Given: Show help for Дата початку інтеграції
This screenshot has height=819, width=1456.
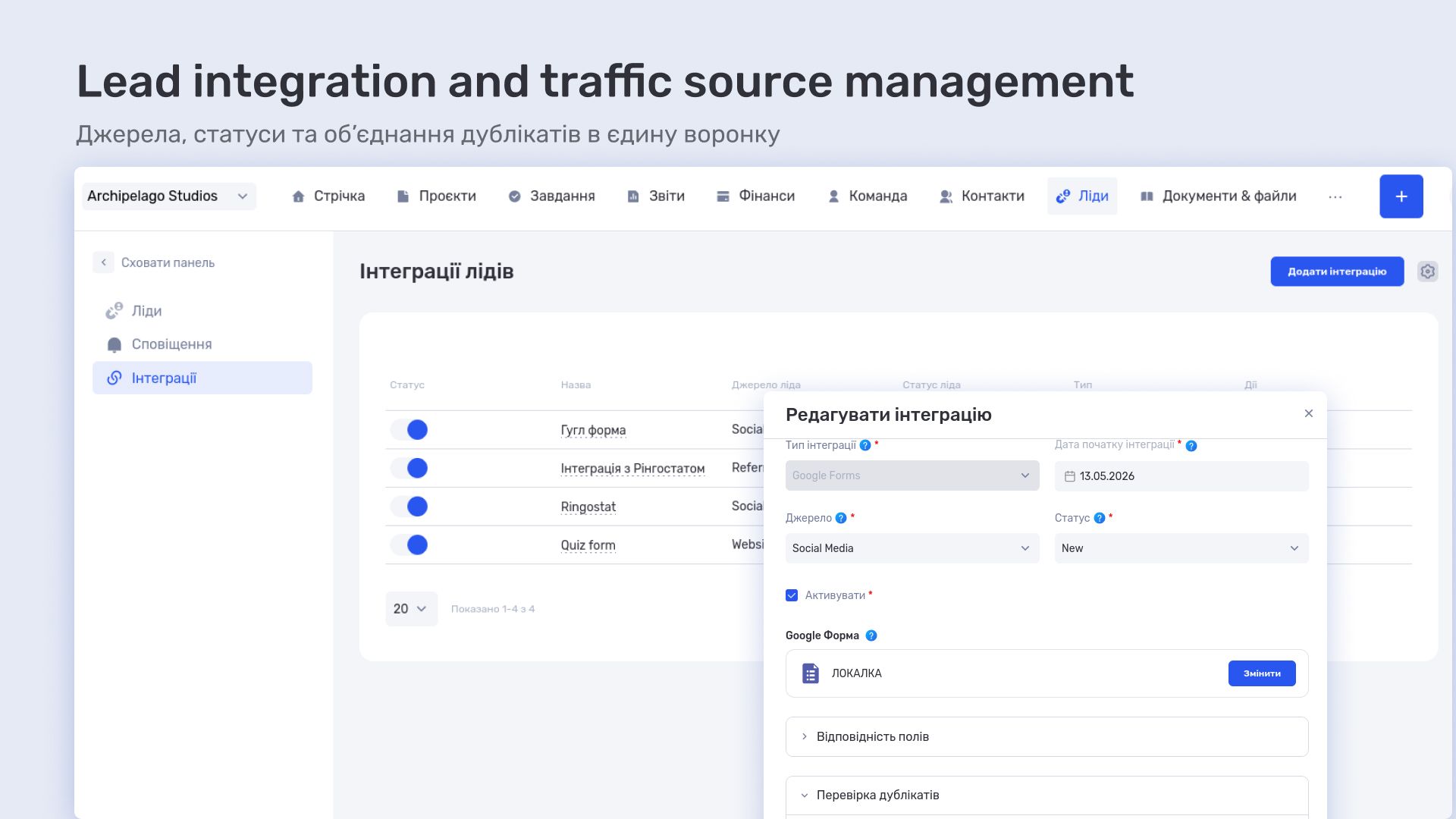Looking at the screenshot, I should (1191, 446).
